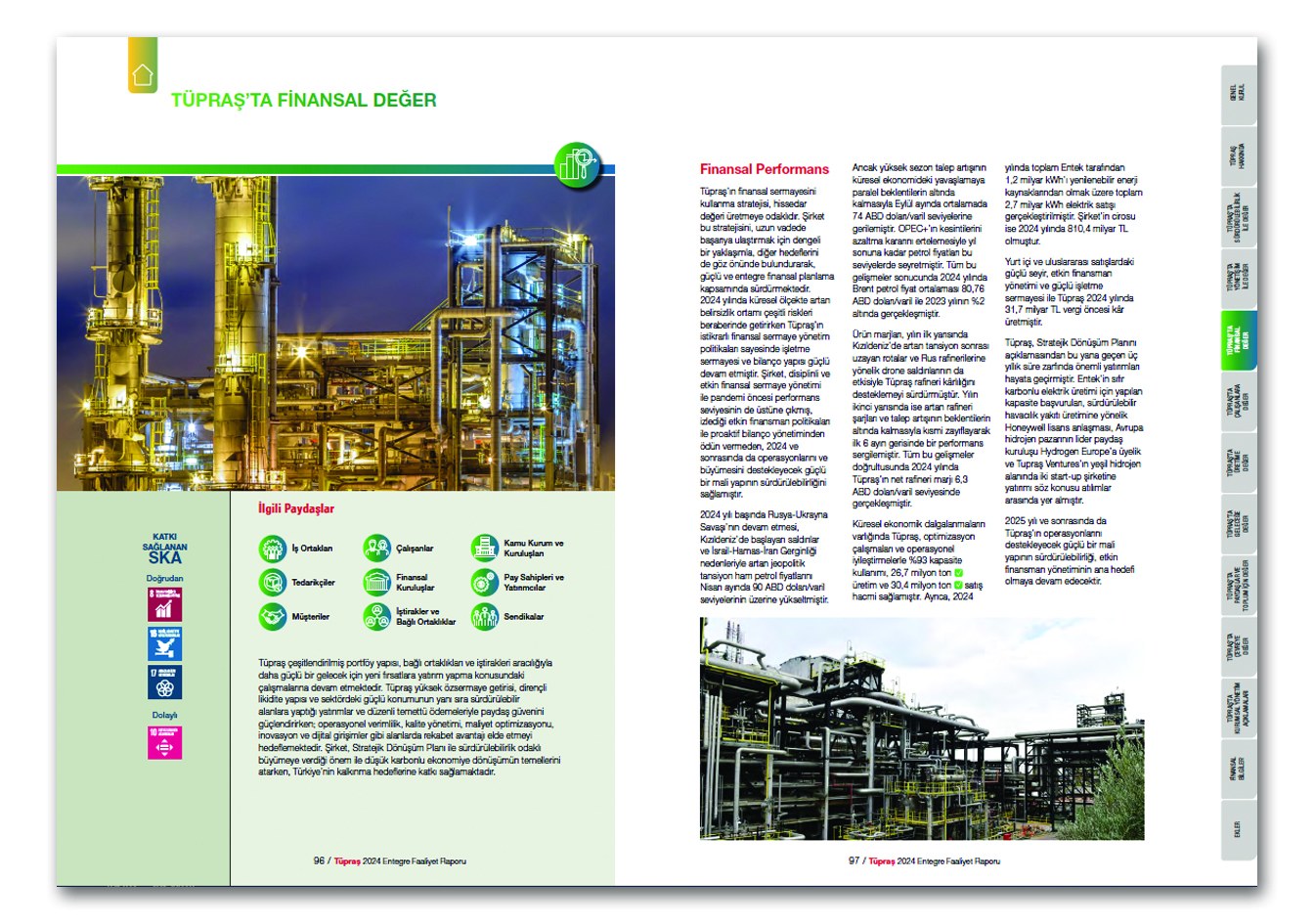Click the Pay Sahipleri ve Yatırımcılar gear icon
The image size is (1314, 924).
[x=485, y=583]
